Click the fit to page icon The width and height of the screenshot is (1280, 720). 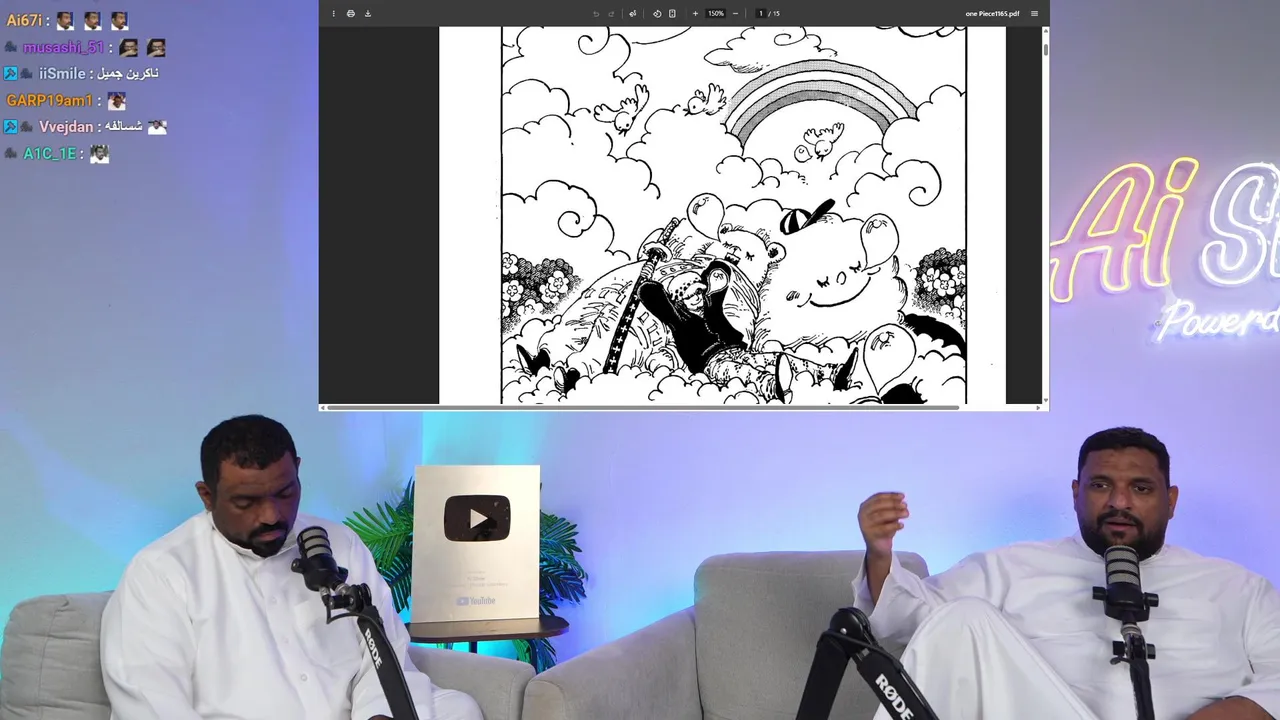(x=672, y=13)
